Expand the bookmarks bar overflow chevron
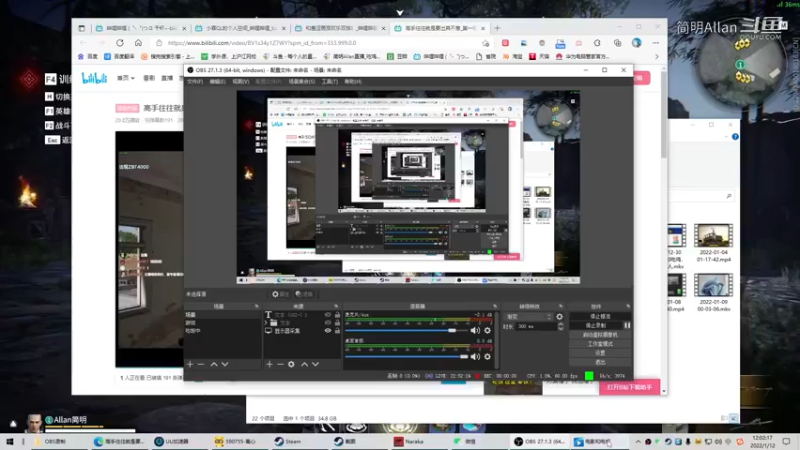The height and width of the screenshot is (450, 800). coord(657,57)
